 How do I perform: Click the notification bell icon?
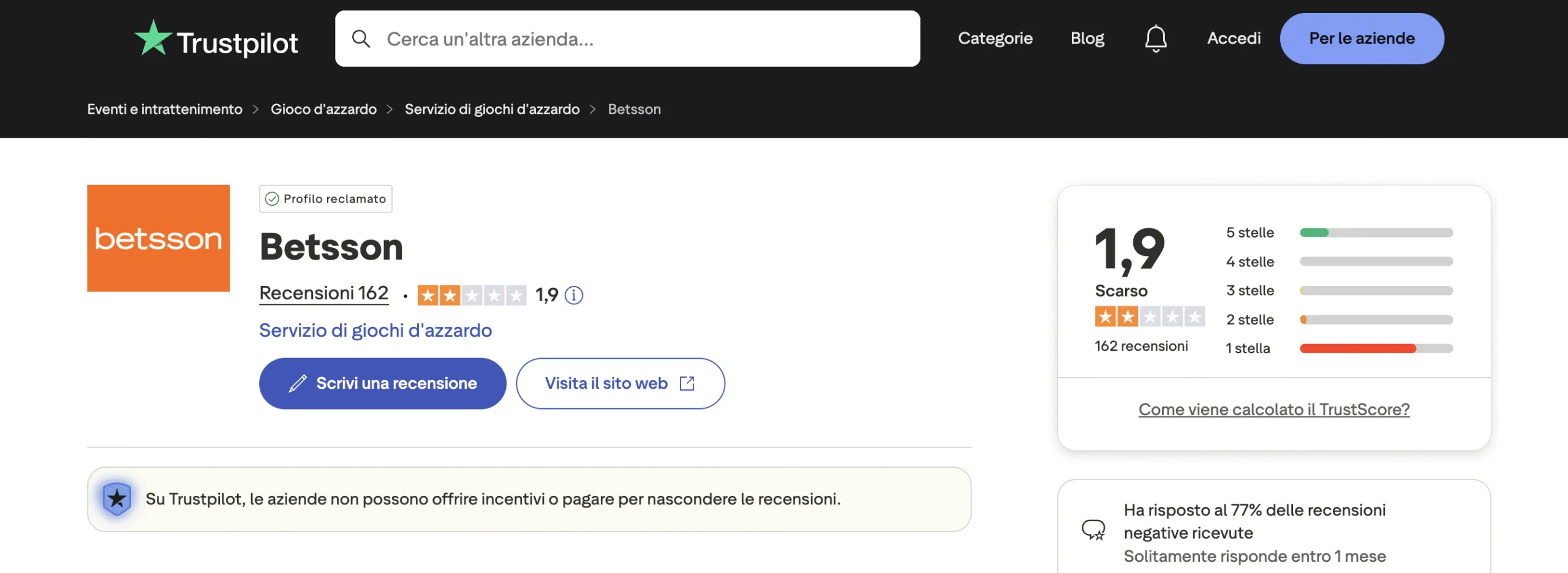coord(1156,38)
